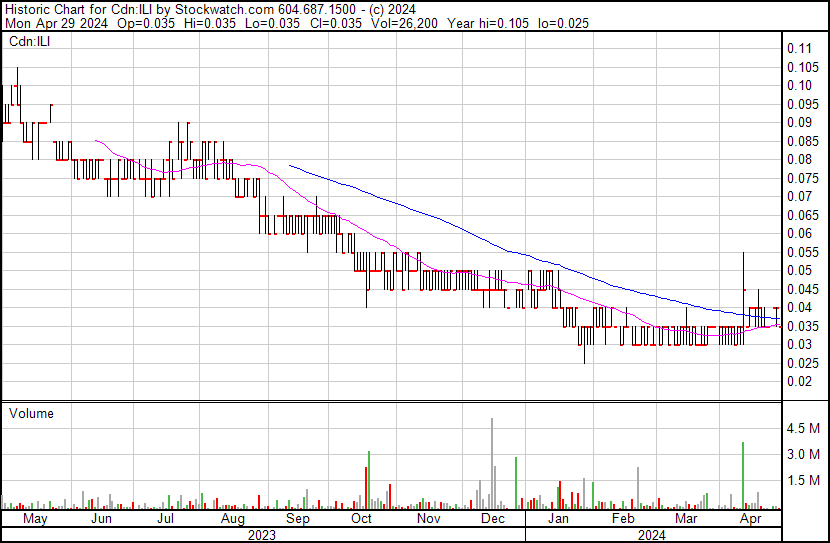
Task: Click the Vol=26,200 value in header
Action: 403,23
